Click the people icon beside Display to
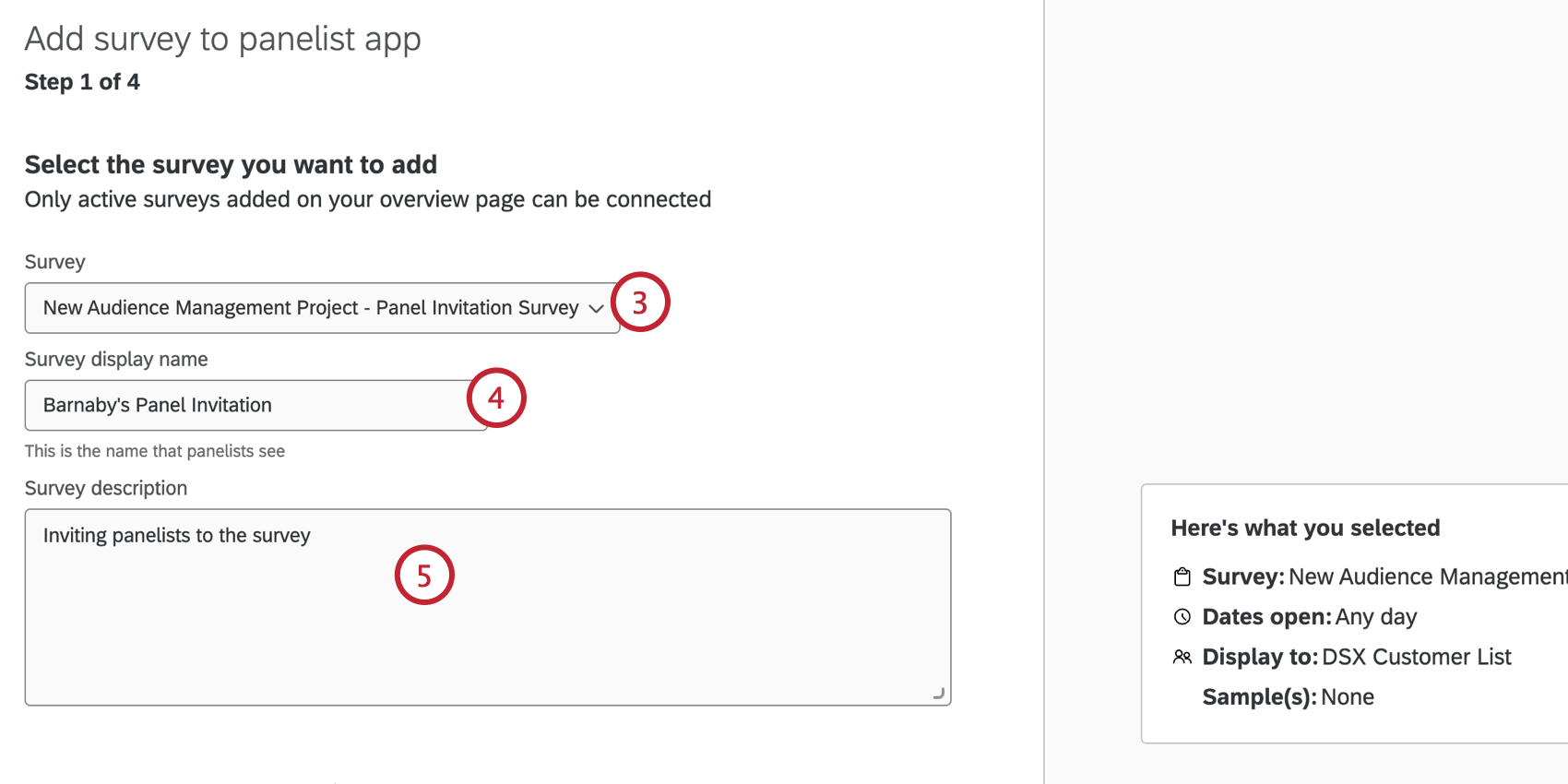The height and width of the screenshot is (784, 1568). tap(1182, 657)
